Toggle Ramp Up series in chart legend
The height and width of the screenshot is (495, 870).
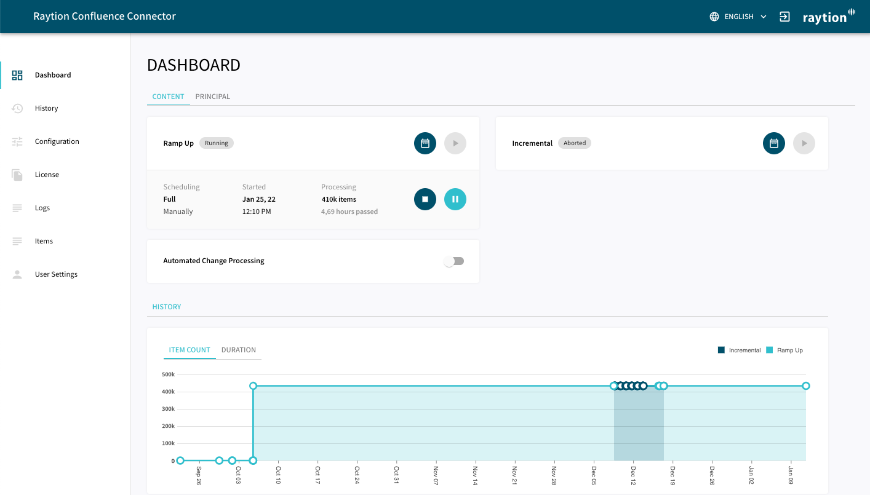(785, 350)
